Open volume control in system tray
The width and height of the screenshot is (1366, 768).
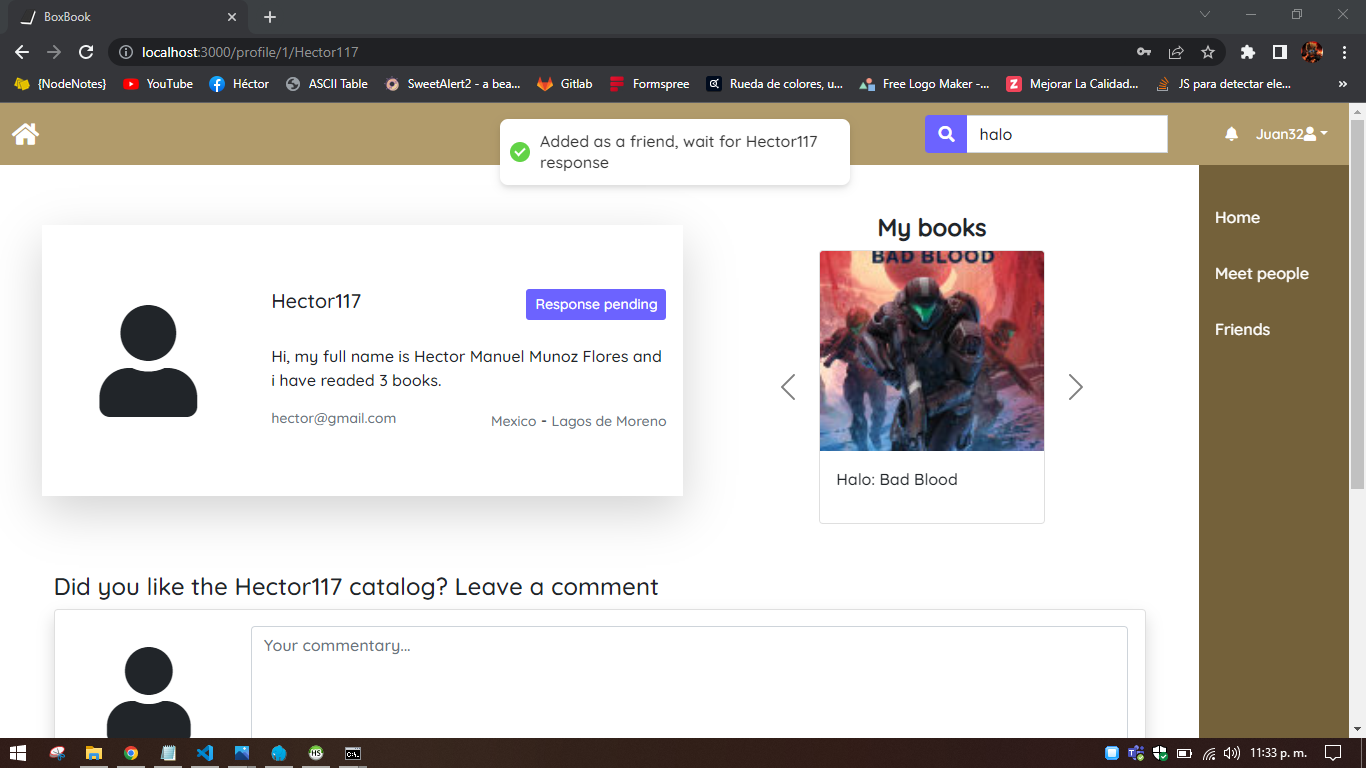coord(1232,753)
